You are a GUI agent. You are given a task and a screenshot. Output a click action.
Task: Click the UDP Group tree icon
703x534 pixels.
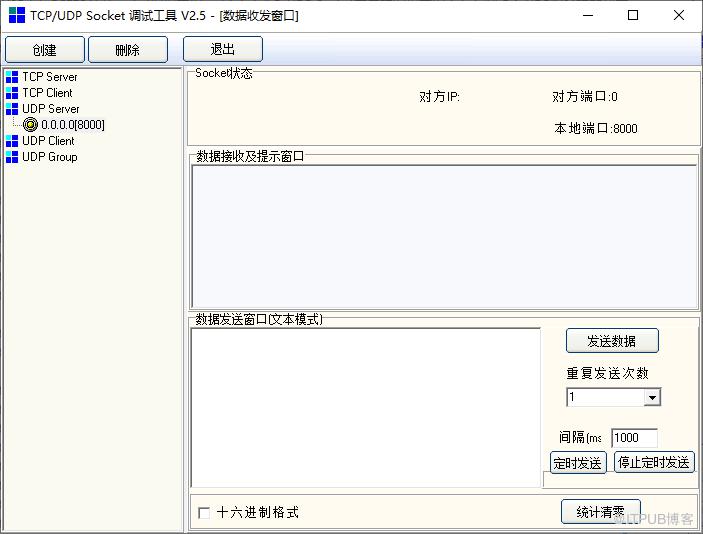(12, 157)
